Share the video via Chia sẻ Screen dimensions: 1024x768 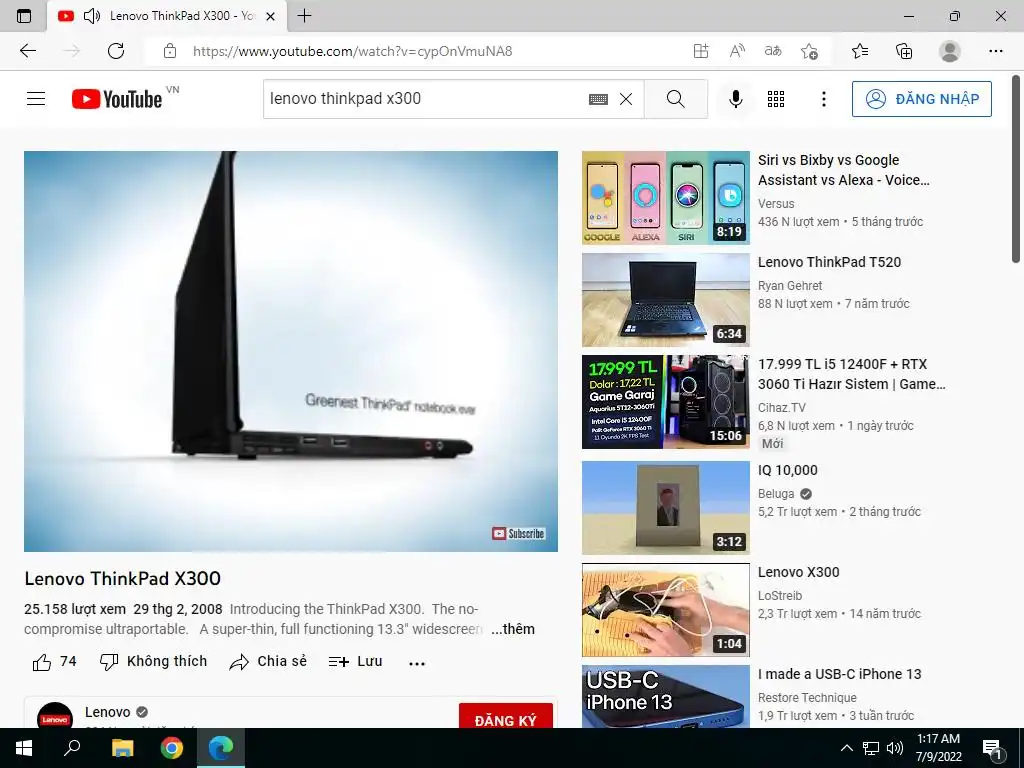pyautogui.click(x=268, y=662)
